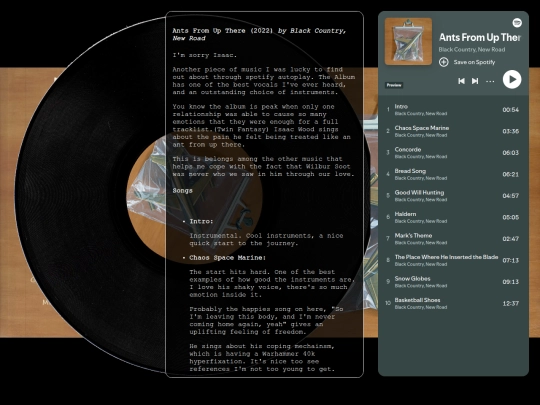Open the album cover thumbnail
Viewport: 540px width, 405px height.
[408, 41]
